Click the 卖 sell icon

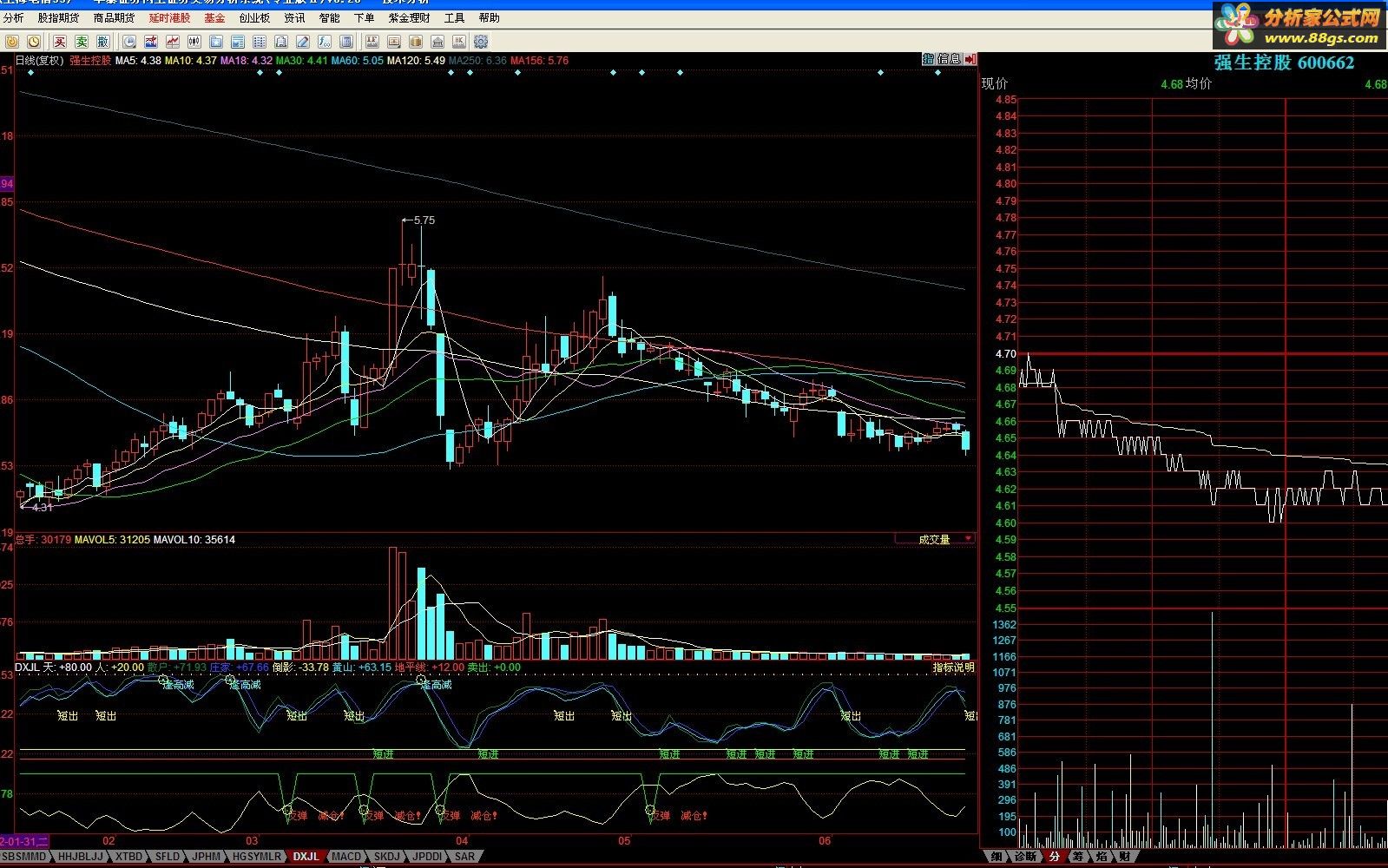[x=82, y=42]
